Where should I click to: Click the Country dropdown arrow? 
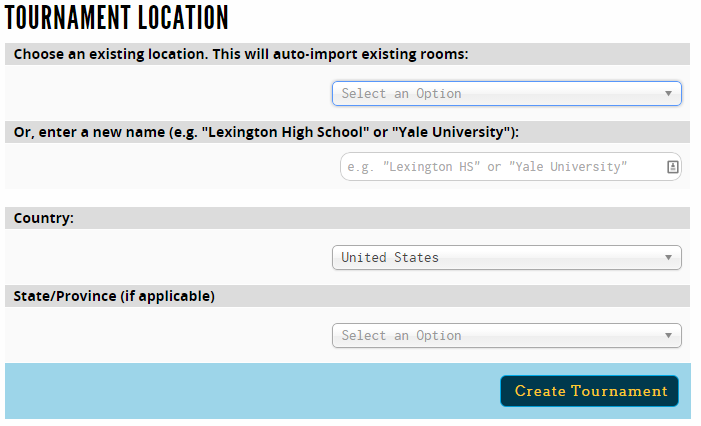[x=668, y=258]
